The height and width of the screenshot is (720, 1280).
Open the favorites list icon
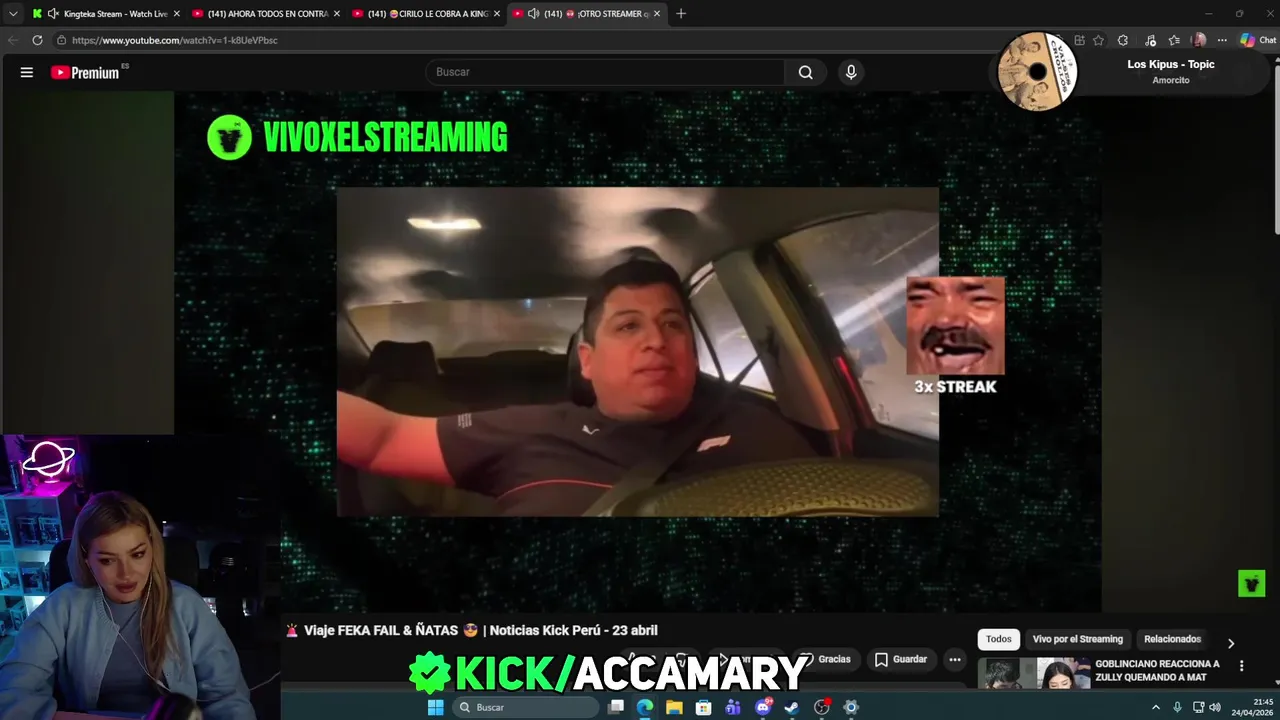coord(1174,40)
